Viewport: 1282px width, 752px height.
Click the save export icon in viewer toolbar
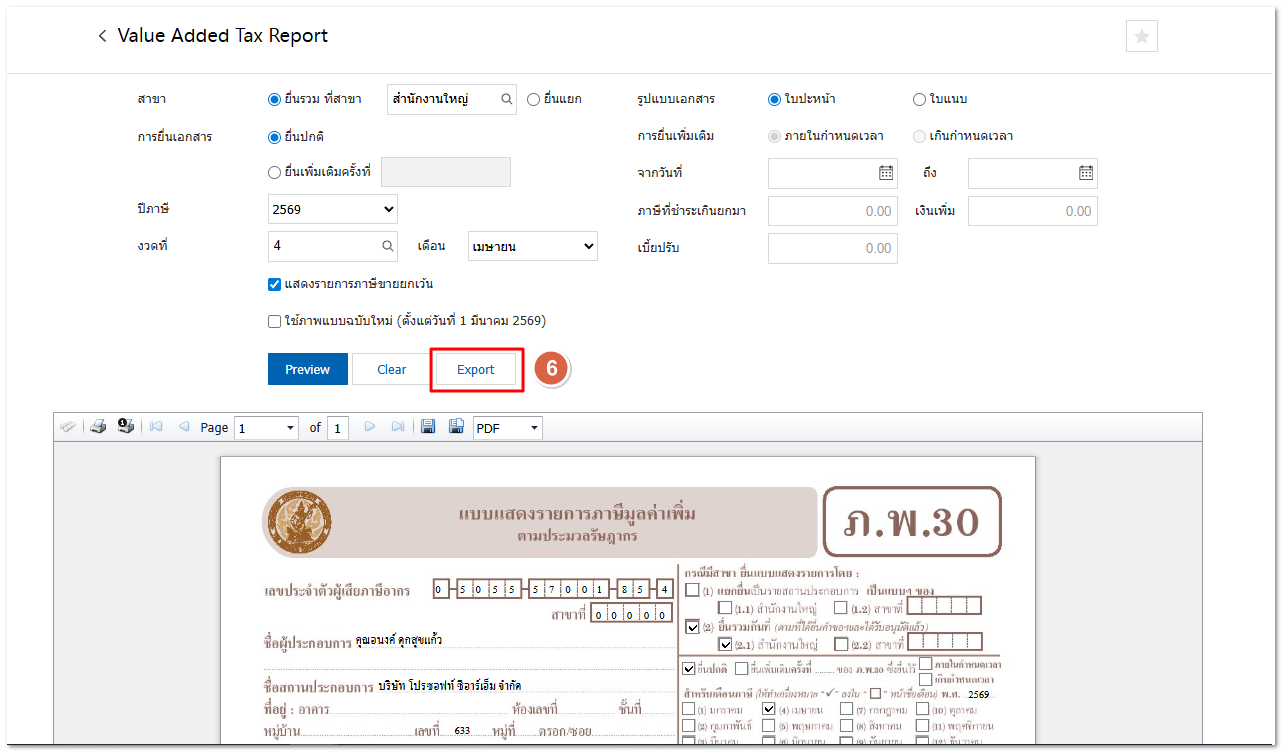click(x=428, y=427)
